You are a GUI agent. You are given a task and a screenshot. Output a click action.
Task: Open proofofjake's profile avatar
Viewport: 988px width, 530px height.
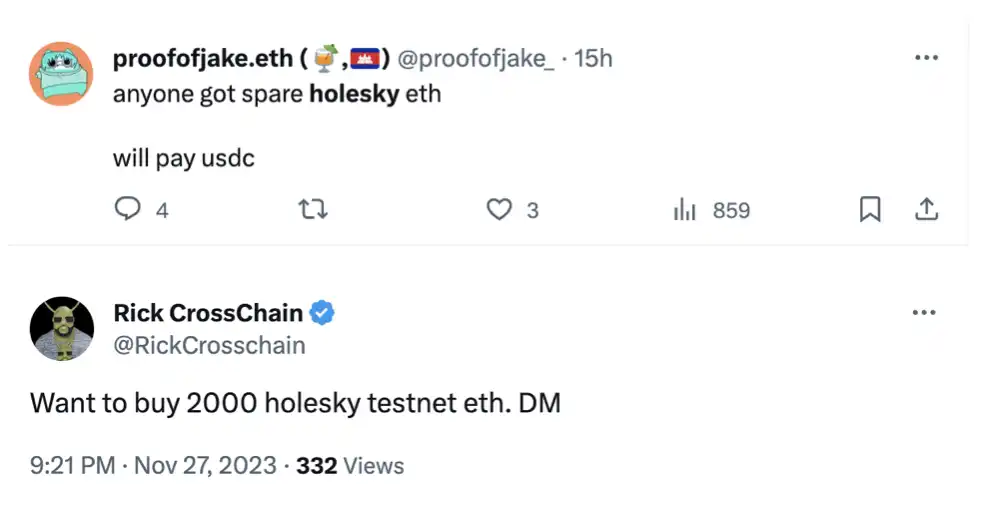point(61,74)
